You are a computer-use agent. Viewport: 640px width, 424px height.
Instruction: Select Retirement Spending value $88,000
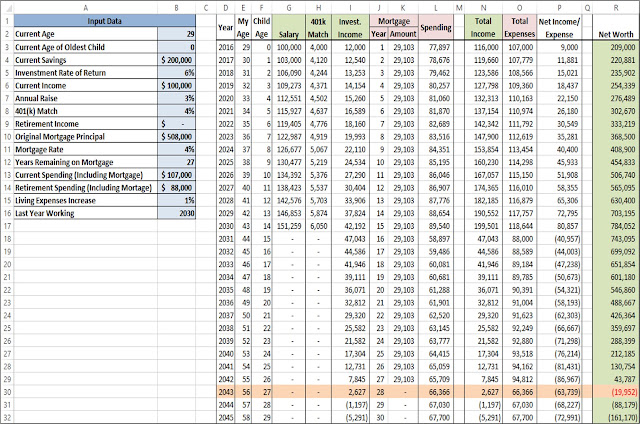176,187
